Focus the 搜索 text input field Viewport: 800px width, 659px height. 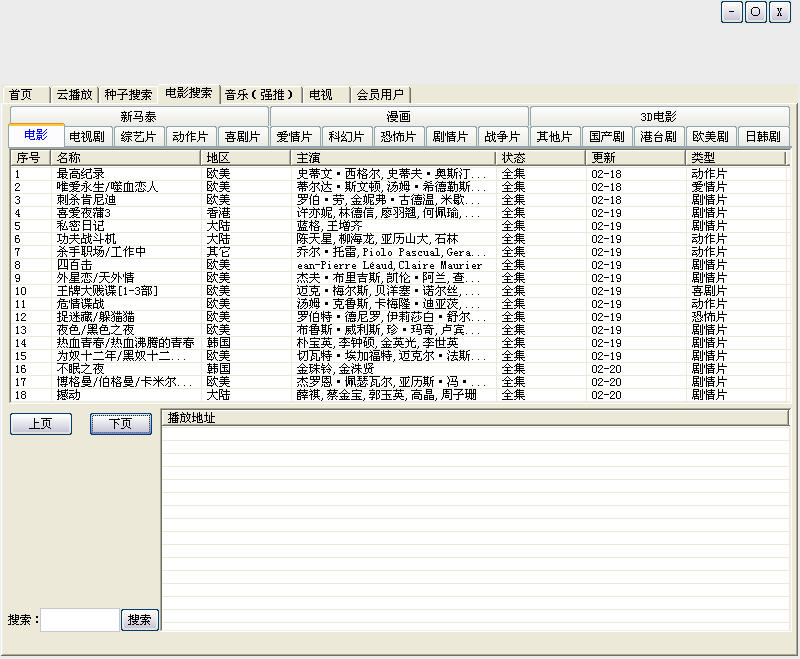[x=80, y=620]
